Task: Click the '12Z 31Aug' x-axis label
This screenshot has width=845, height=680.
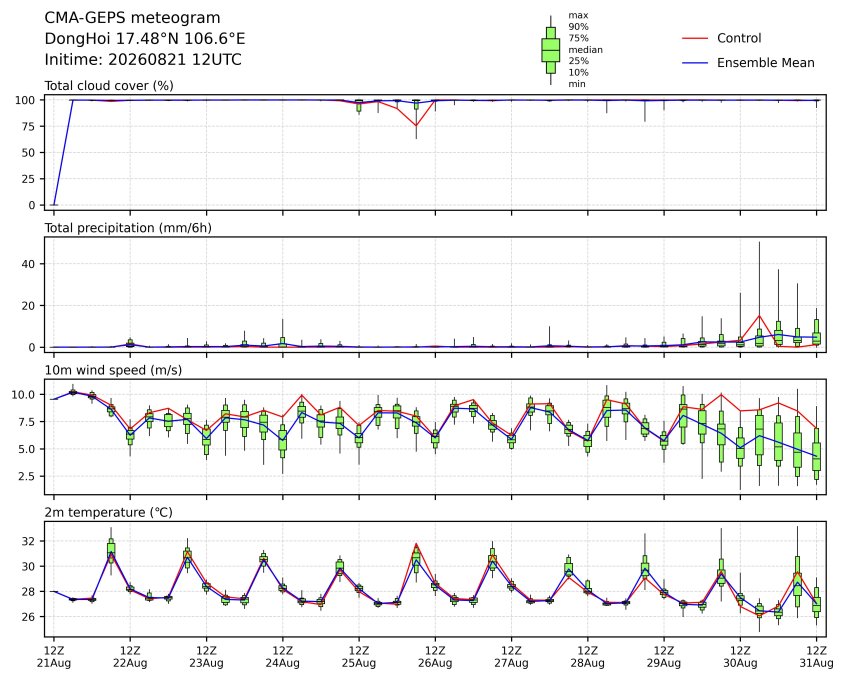Action: [816, 657]
